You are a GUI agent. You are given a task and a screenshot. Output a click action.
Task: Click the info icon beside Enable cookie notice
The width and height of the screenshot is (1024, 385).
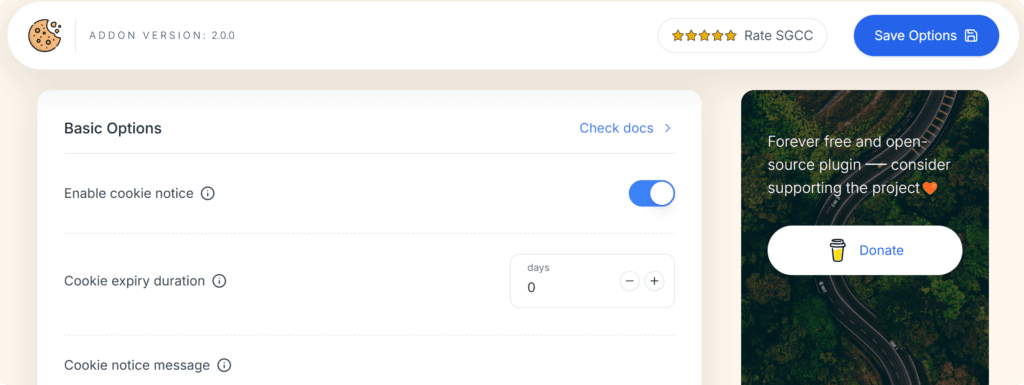(208, 194)
